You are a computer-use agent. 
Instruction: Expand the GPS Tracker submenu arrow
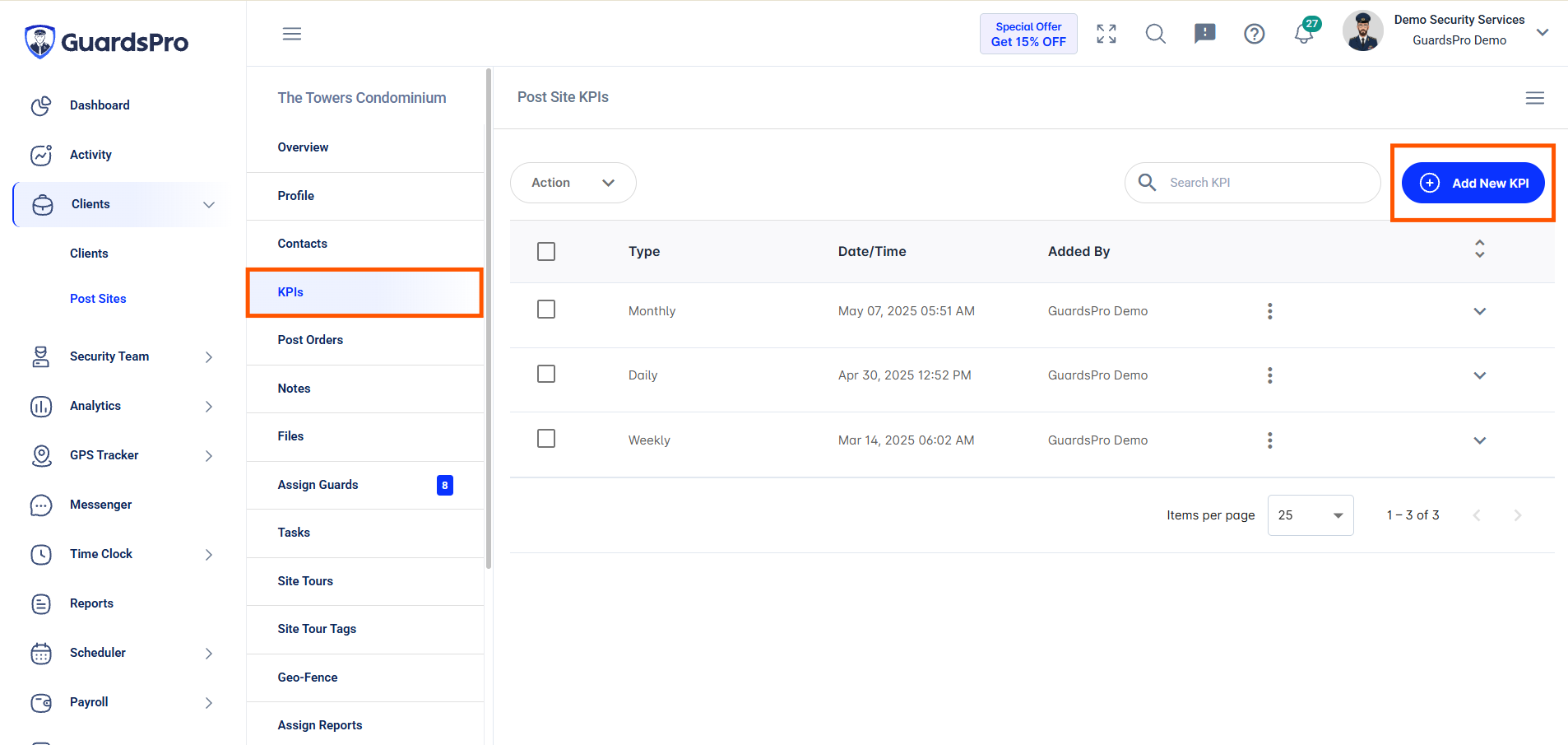pyautogui.click(x=209, y=455)
